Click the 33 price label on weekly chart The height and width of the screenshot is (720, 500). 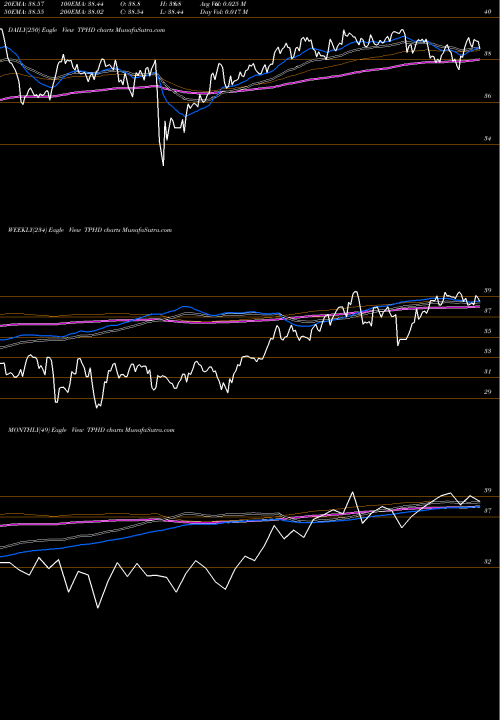tap(488, 351)
